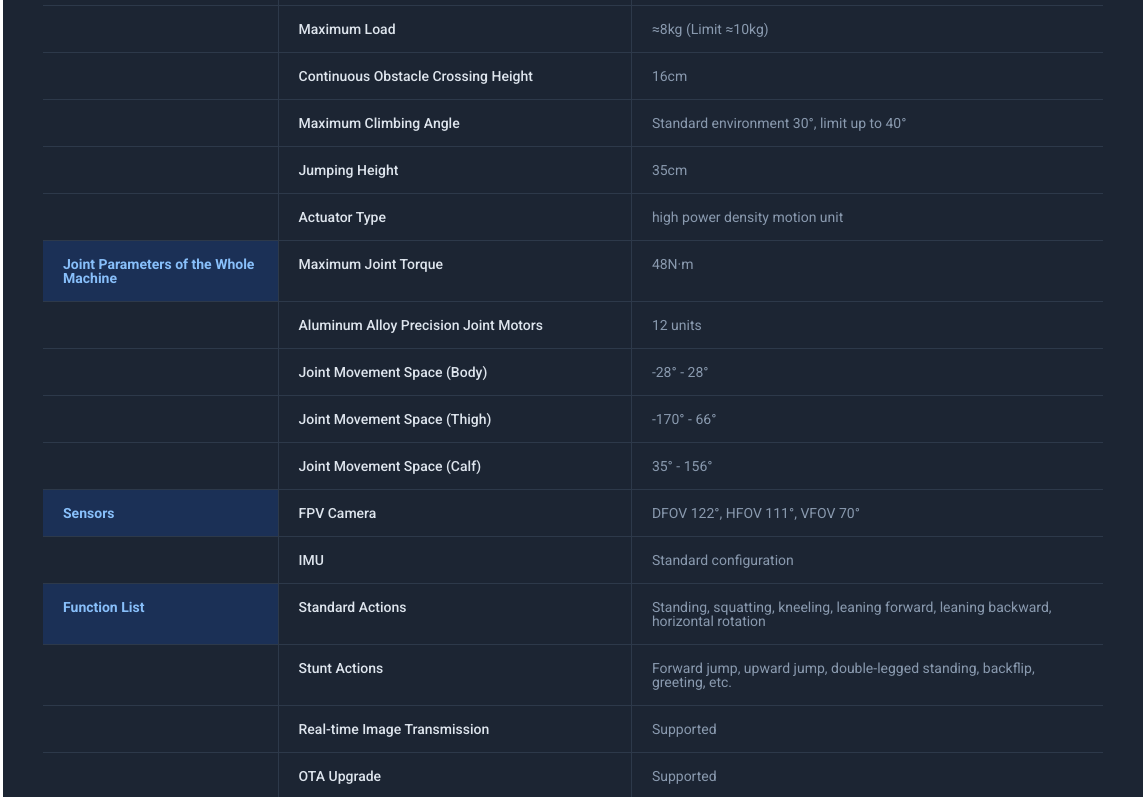
Task: Click the 'Maximum Joint Torque' label
Action: [370, 265]
